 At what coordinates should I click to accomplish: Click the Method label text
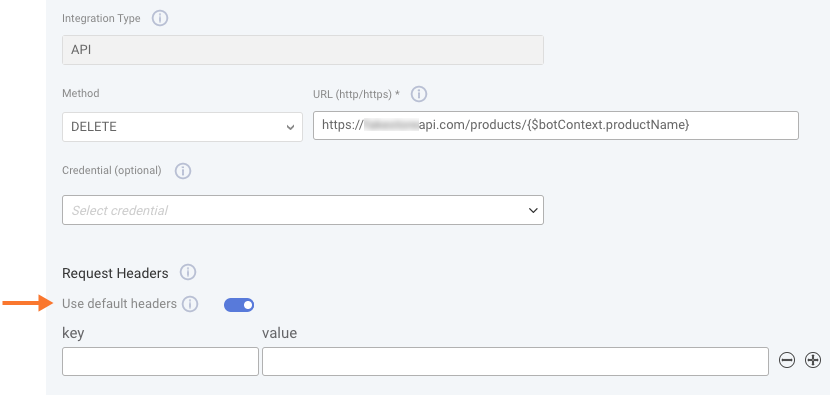click(81, 93)
